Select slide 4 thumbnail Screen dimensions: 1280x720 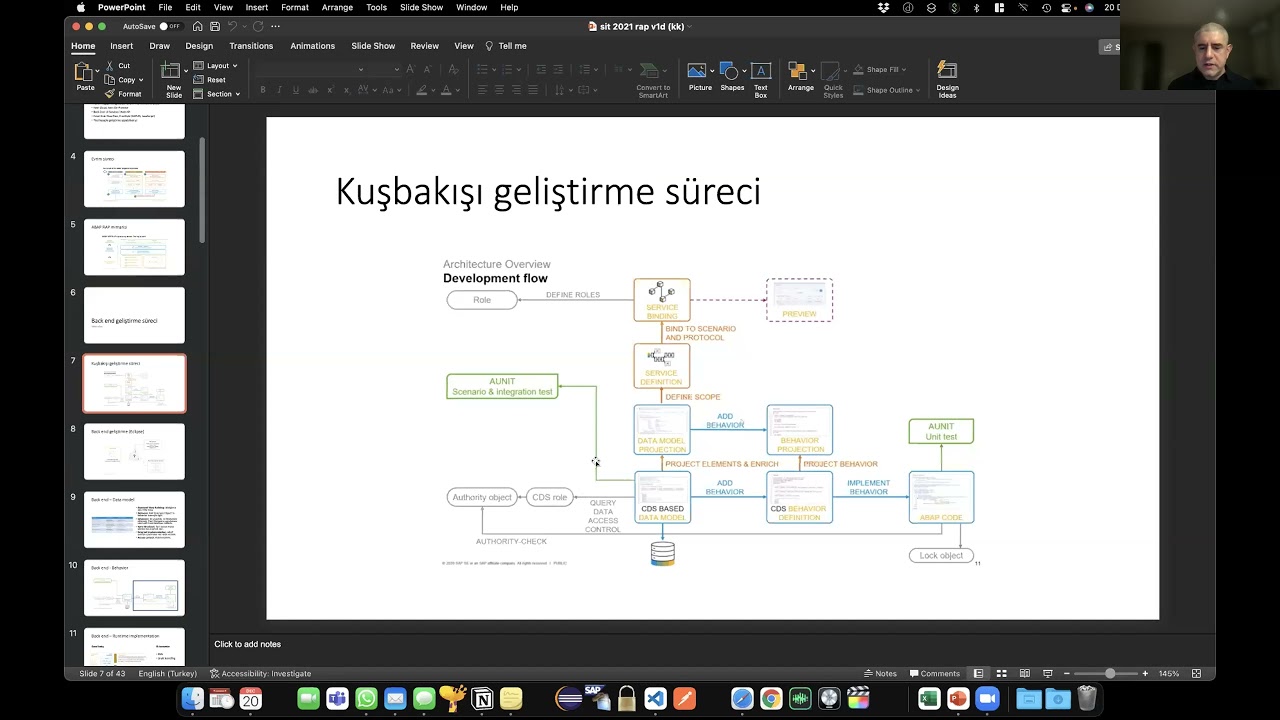[x=134, y=179]
